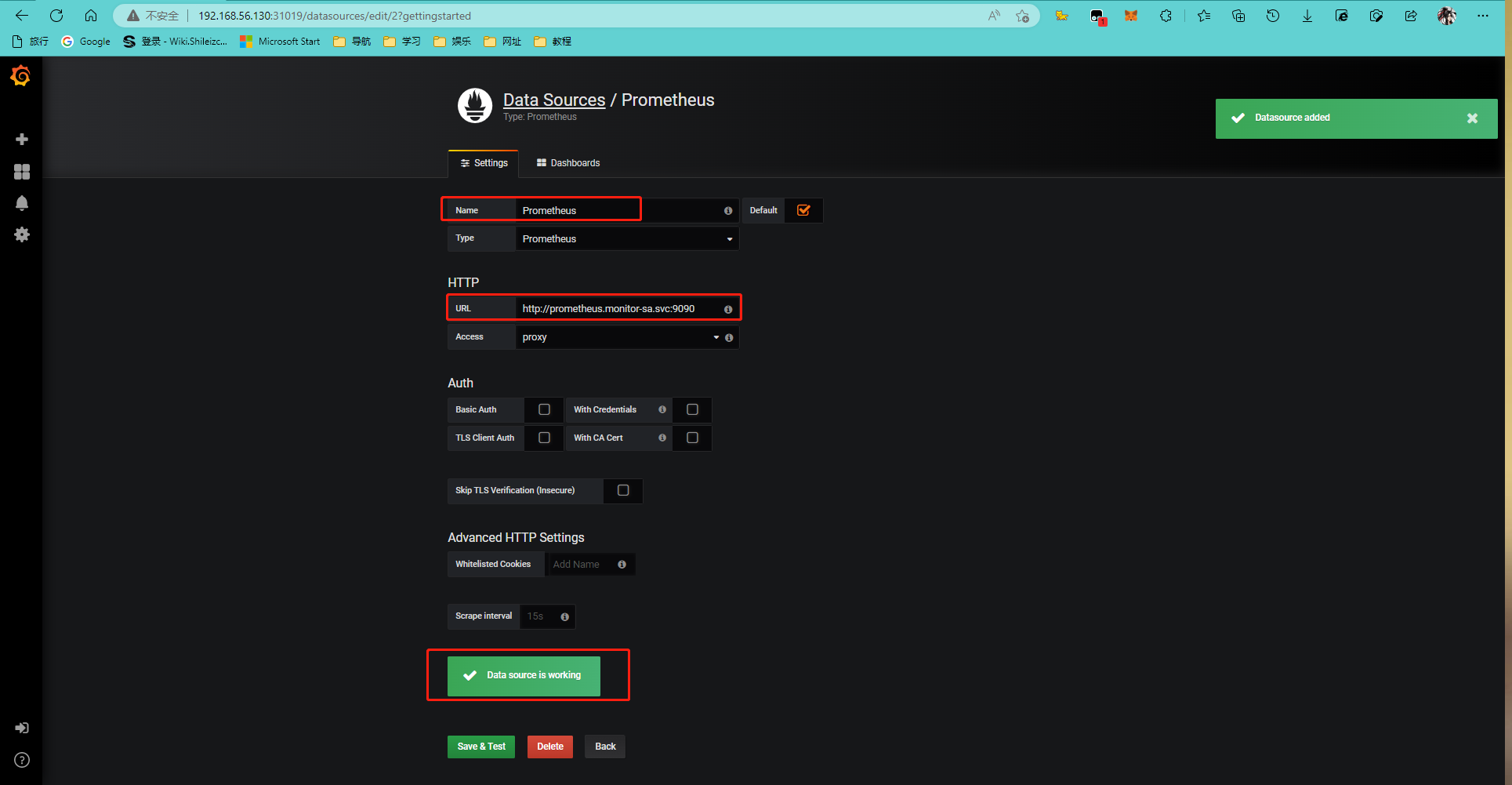1512x785 pixels.
Task: Open the Data Sources breadcrumb link
Action: (554, 100)
